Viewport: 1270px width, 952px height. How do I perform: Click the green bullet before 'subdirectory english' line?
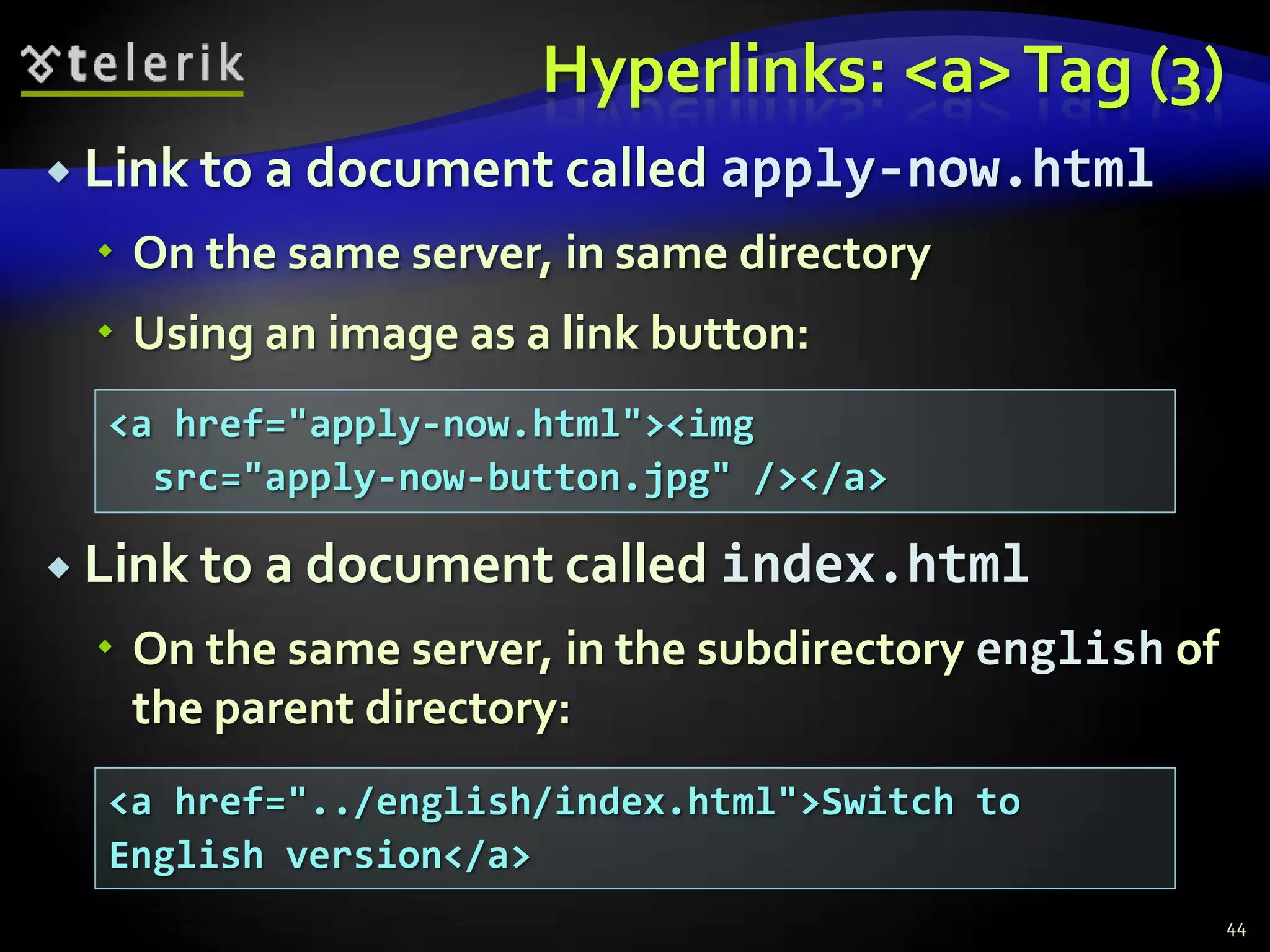pos(106,647)
